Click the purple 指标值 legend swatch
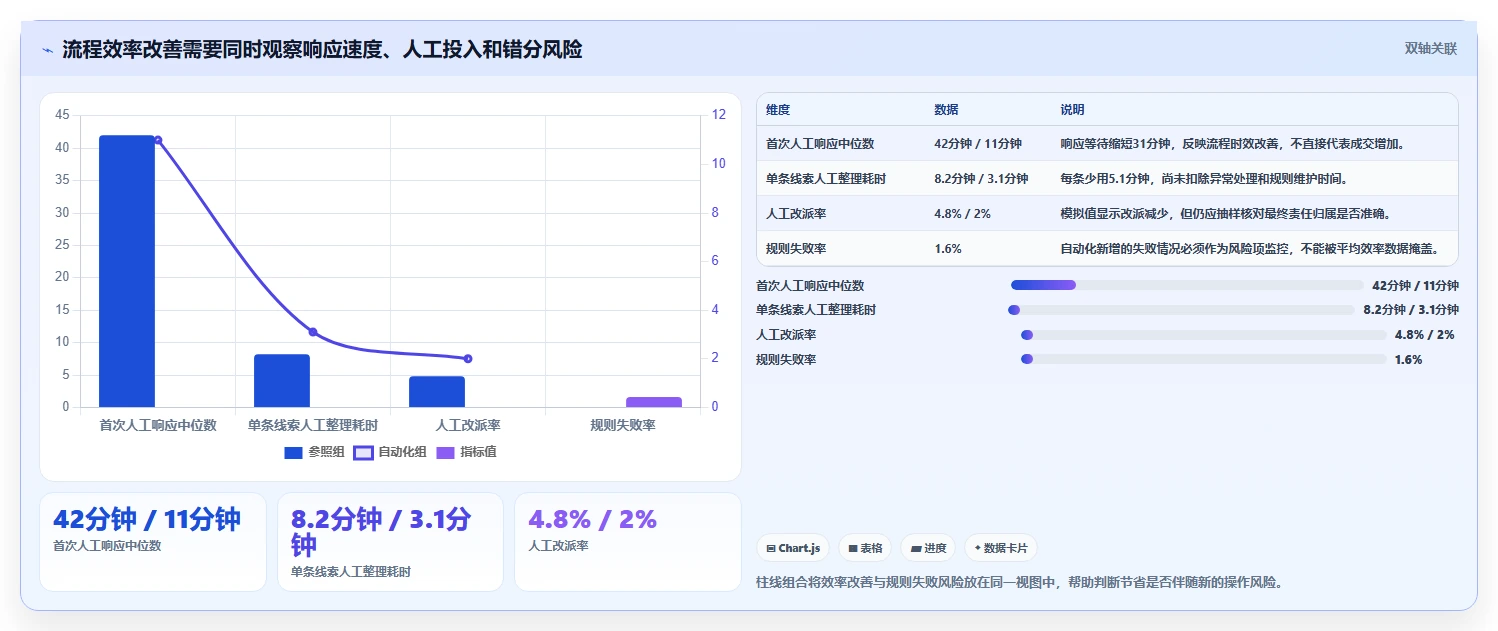The height and width of the screenshot is (631, 1498). click(x=445, y=452)
